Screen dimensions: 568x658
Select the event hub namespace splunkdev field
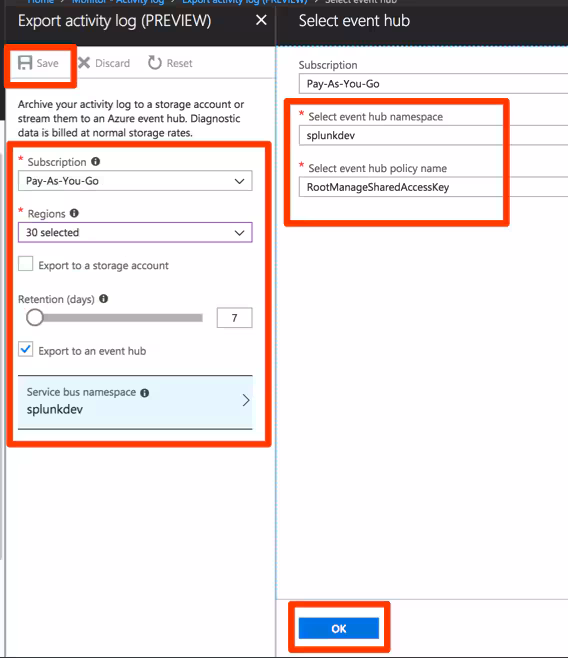[x=433, y=136]
